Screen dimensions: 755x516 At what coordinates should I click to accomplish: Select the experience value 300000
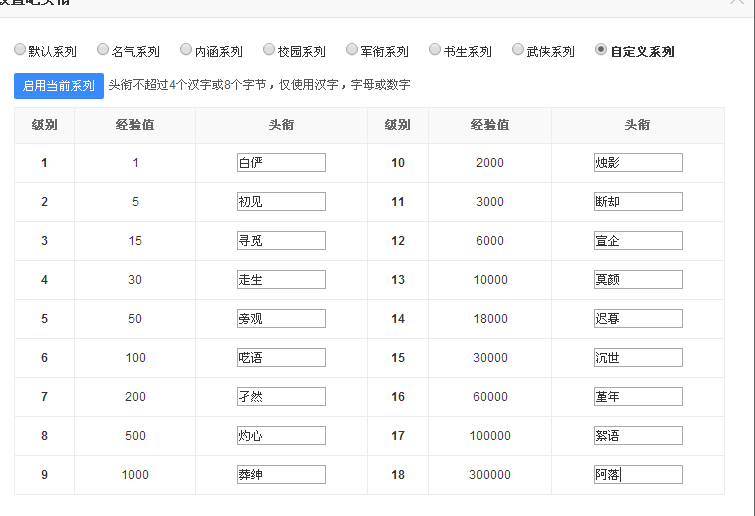pyautogui.click(x=490, y=475)
